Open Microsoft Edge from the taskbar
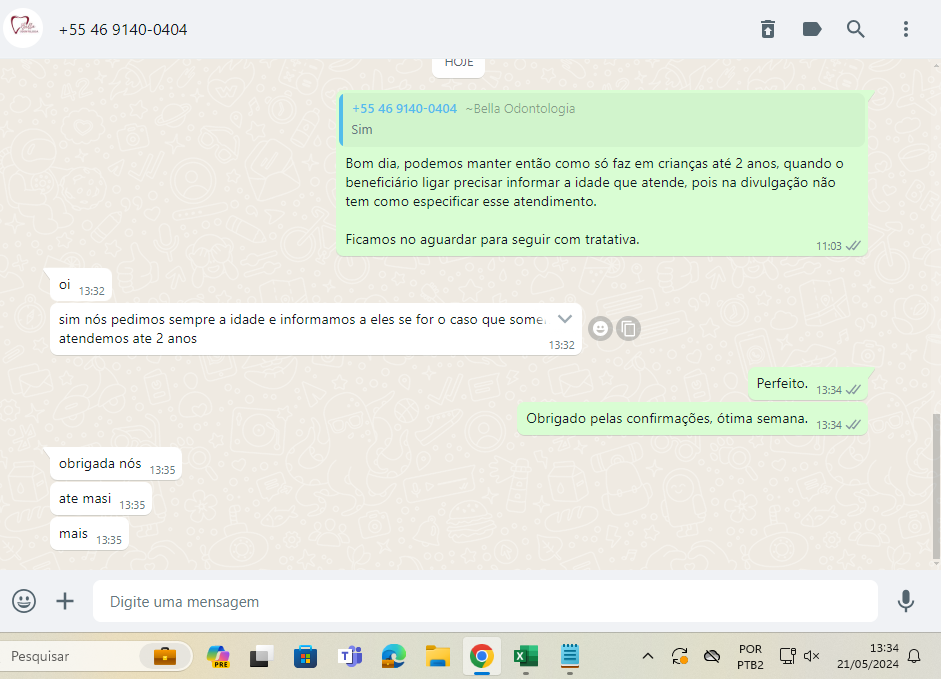Viewport: 941px width, 679px height. 394,656
